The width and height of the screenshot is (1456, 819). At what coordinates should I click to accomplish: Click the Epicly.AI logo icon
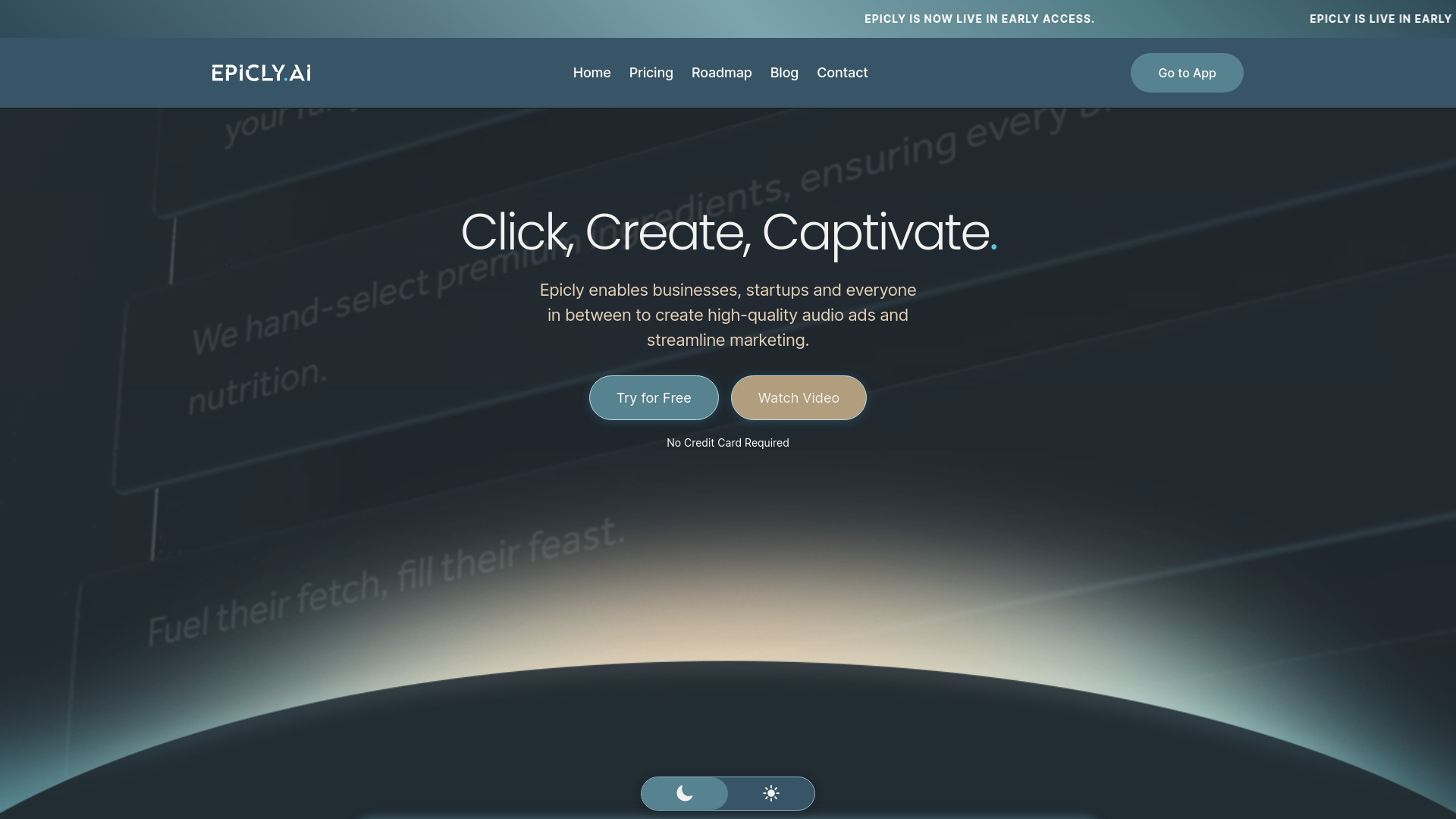tap(261, 72)
